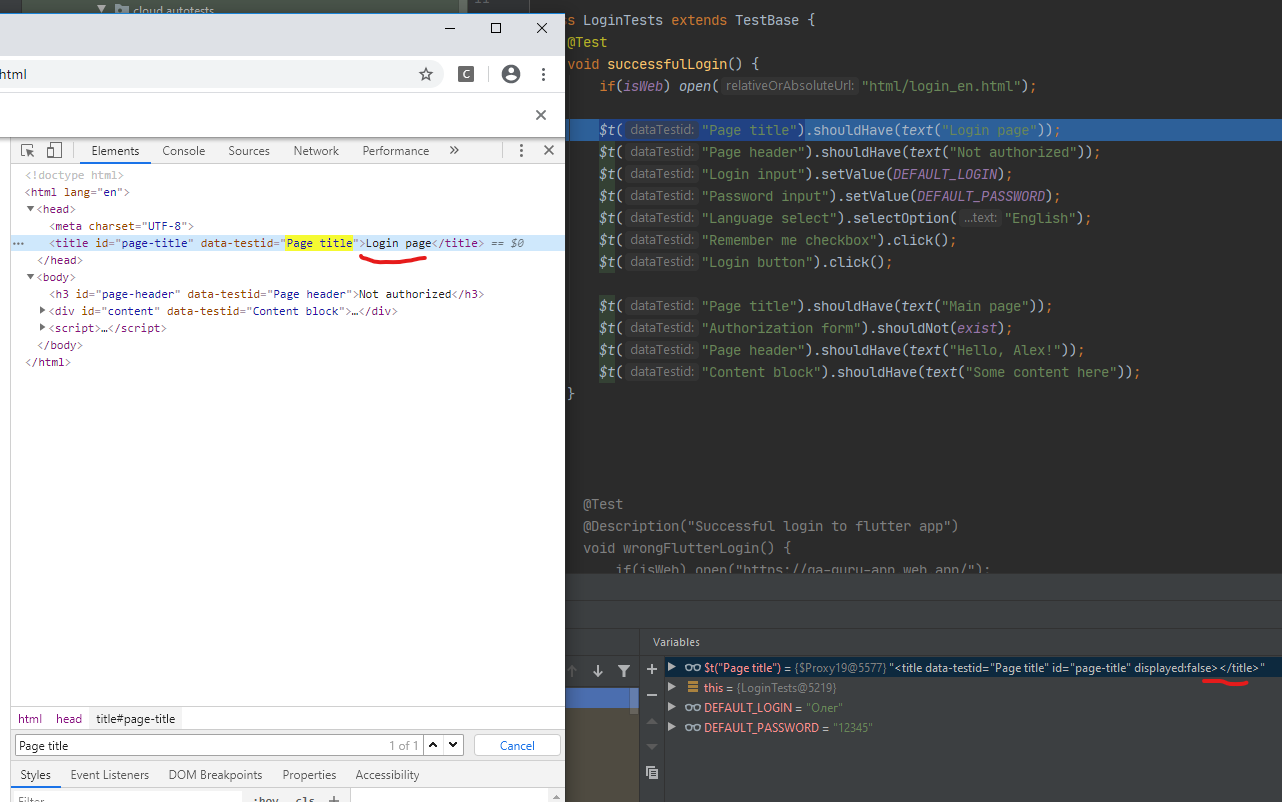
Task: Switch to the Network tab
Action: click(x=316, y=151)
